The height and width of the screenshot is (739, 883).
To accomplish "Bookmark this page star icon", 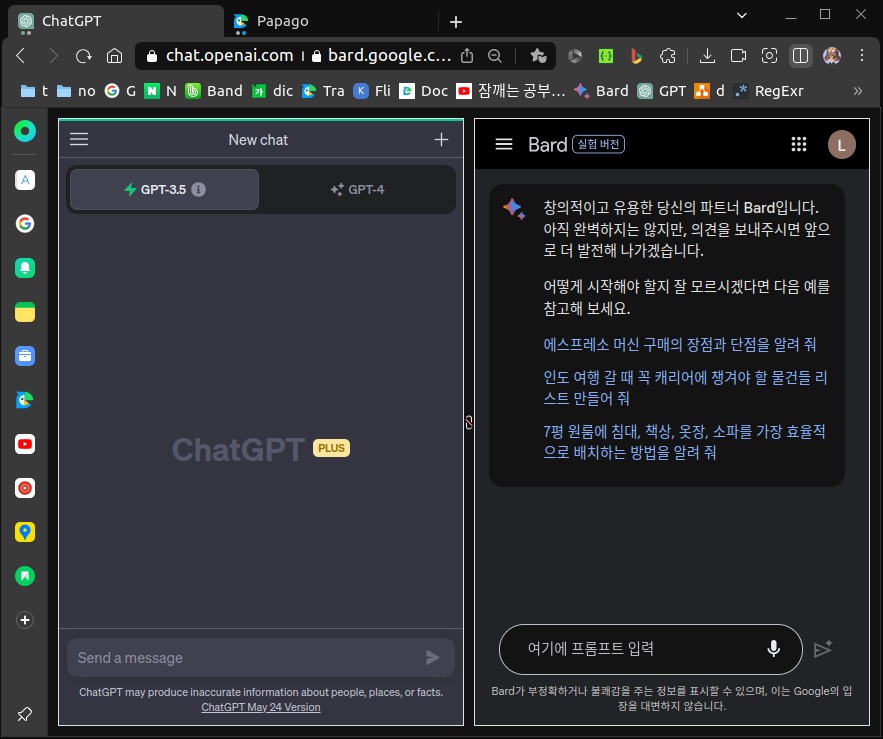I will 538,56.
